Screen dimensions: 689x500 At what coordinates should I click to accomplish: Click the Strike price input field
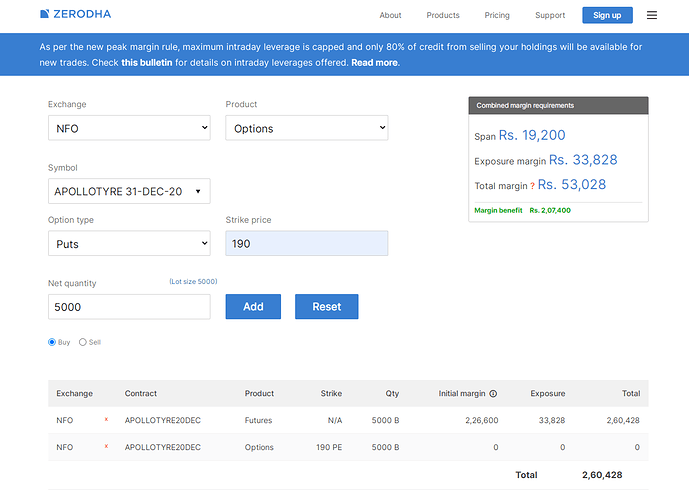click(307, 243)
